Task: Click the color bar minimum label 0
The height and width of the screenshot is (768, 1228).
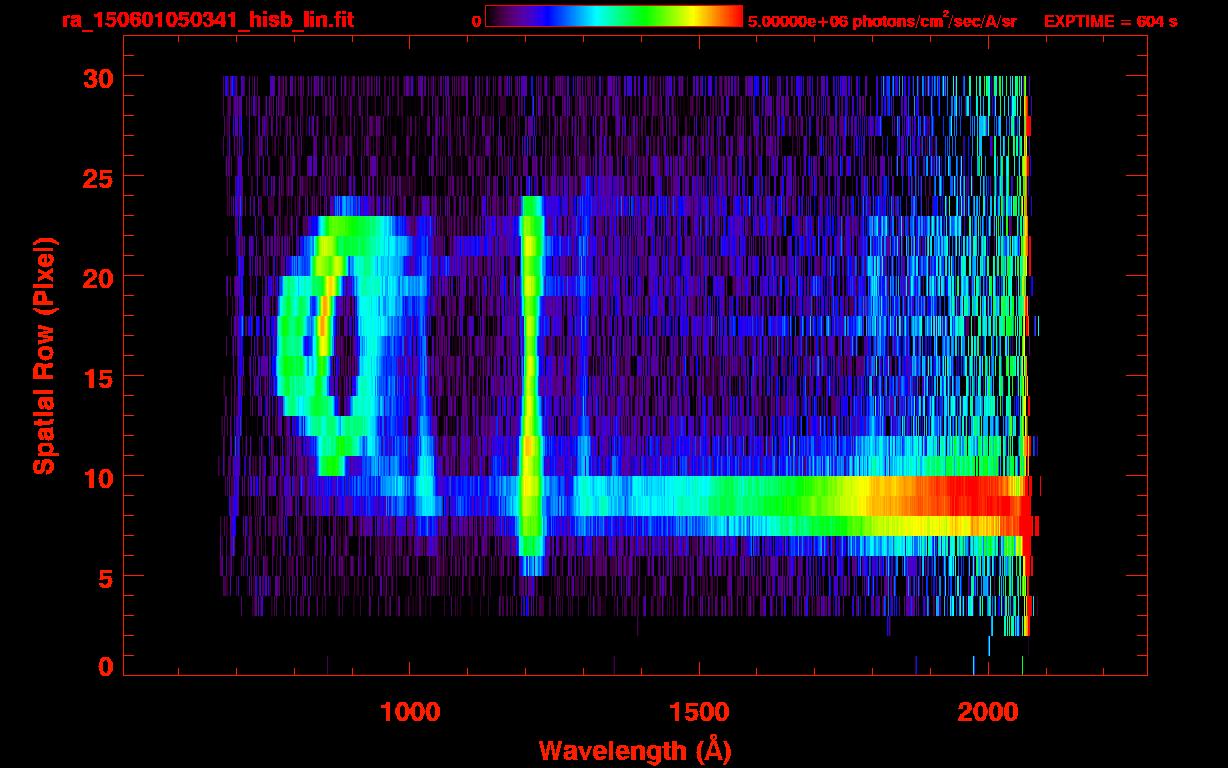Action: coord(477,20)
